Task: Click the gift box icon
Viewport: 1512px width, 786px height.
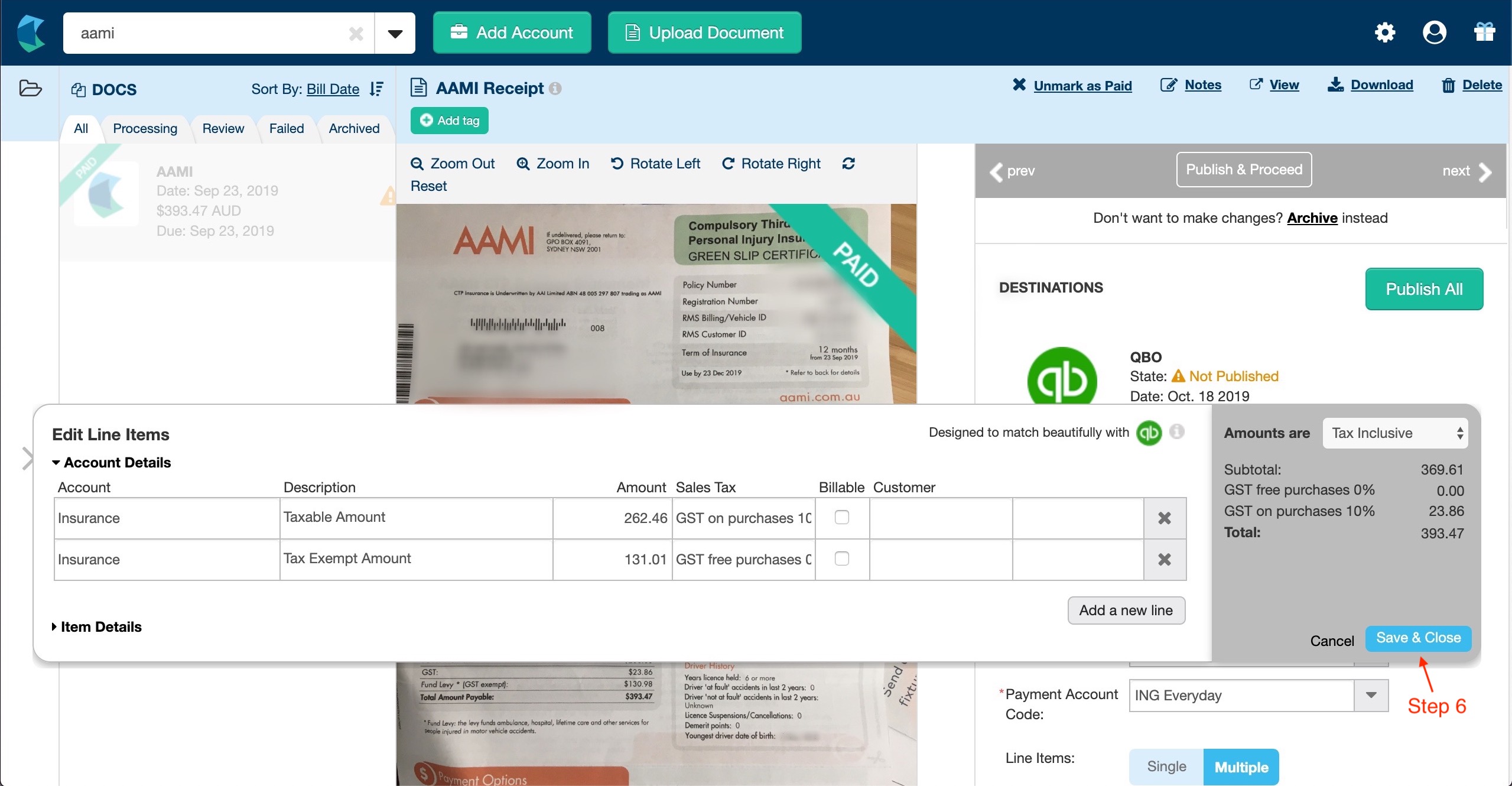Action: (x=1484, y=32)
